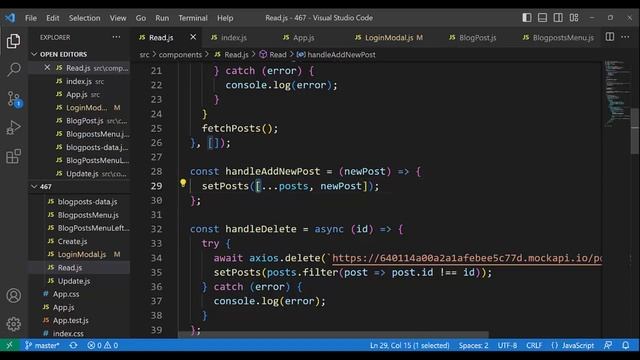640x360 pixels.
Task: Click the remote window indicator in status bar
Action: point(9,345)
